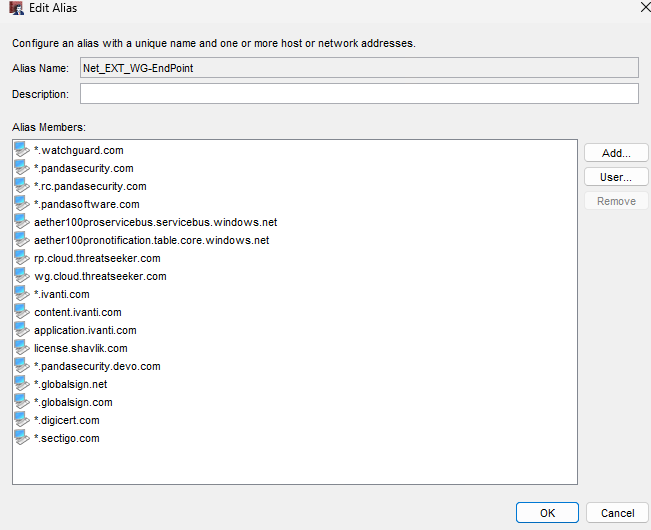This screenshot has height=530, width=651.
Task: Click the host icon next to rp.cloud.threatseeker.com
Action: [22, 258]
